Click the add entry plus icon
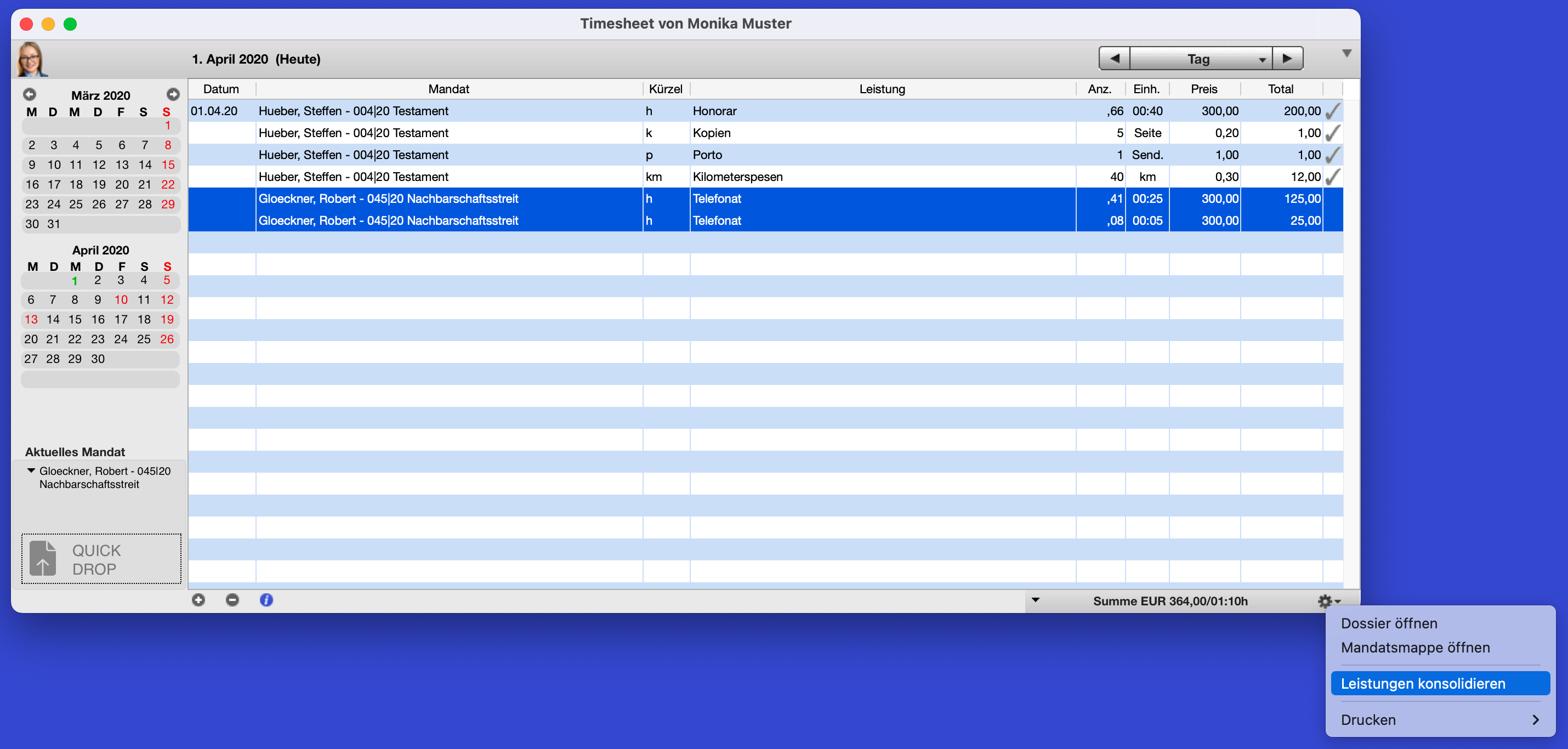The height and width of the screenshot is (749, 1568). point(198,600)
